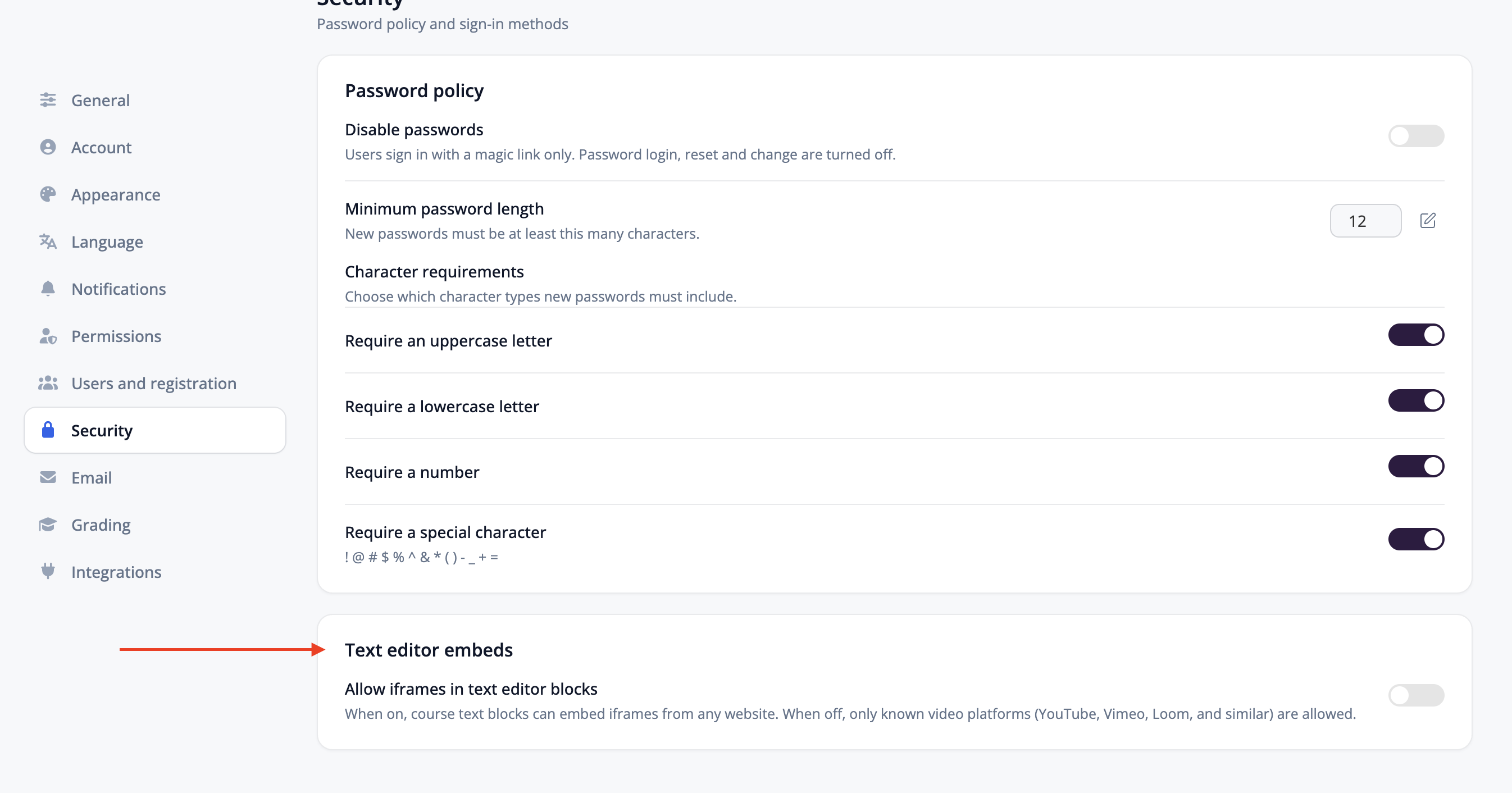This screenshot has width=1512, height=793.
Task: Open Users and registration settings
Action: click(154, 382)
